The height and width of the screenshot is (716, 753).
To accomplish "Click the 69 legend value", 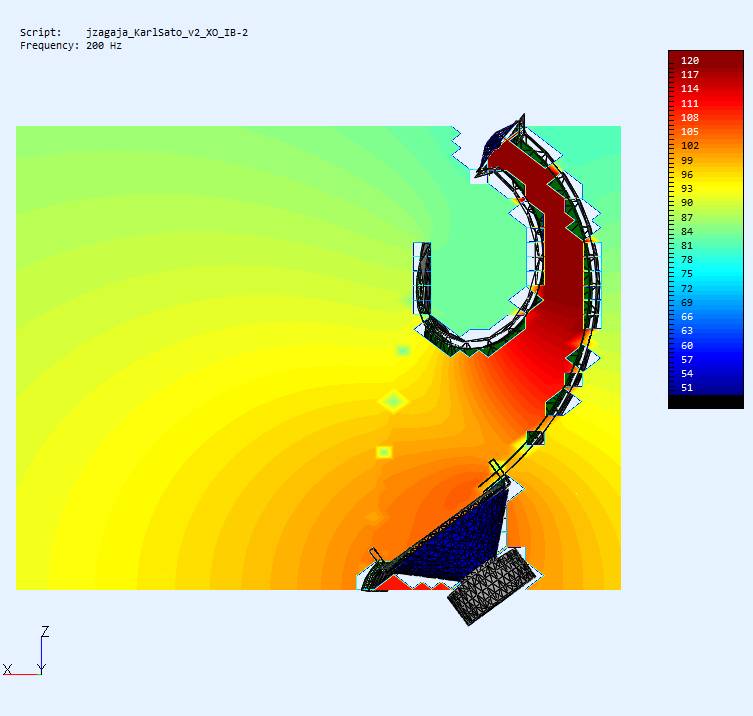I will click(687, 303).
